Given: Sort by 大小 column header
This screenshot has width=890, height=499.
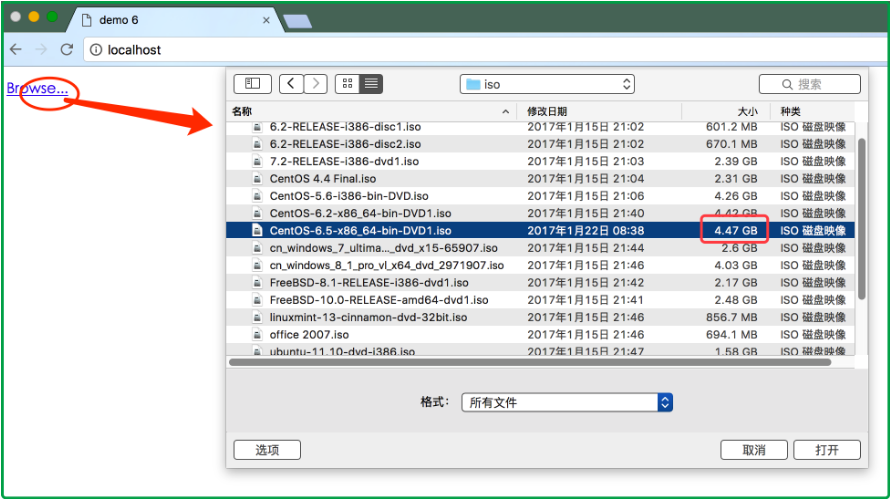Looking at the screenshot, I should point(727,112).
